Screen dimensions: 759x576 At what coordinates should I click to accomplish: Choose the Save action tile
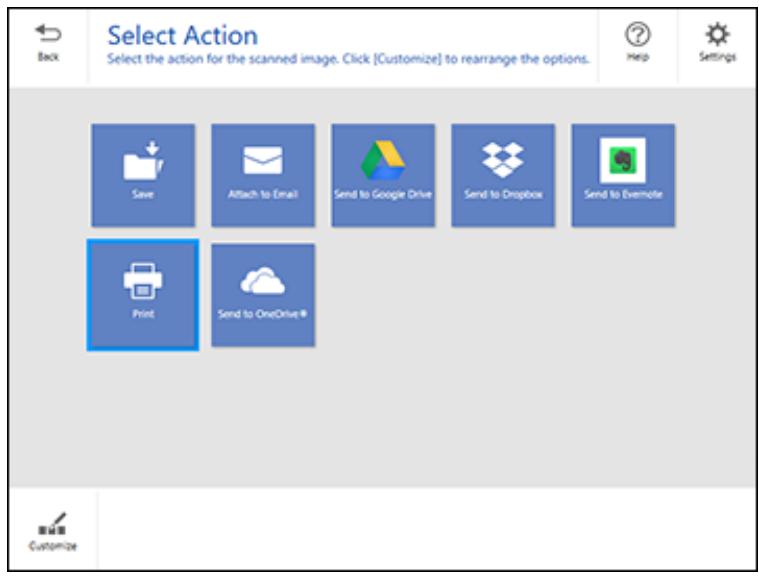(143, 175)
